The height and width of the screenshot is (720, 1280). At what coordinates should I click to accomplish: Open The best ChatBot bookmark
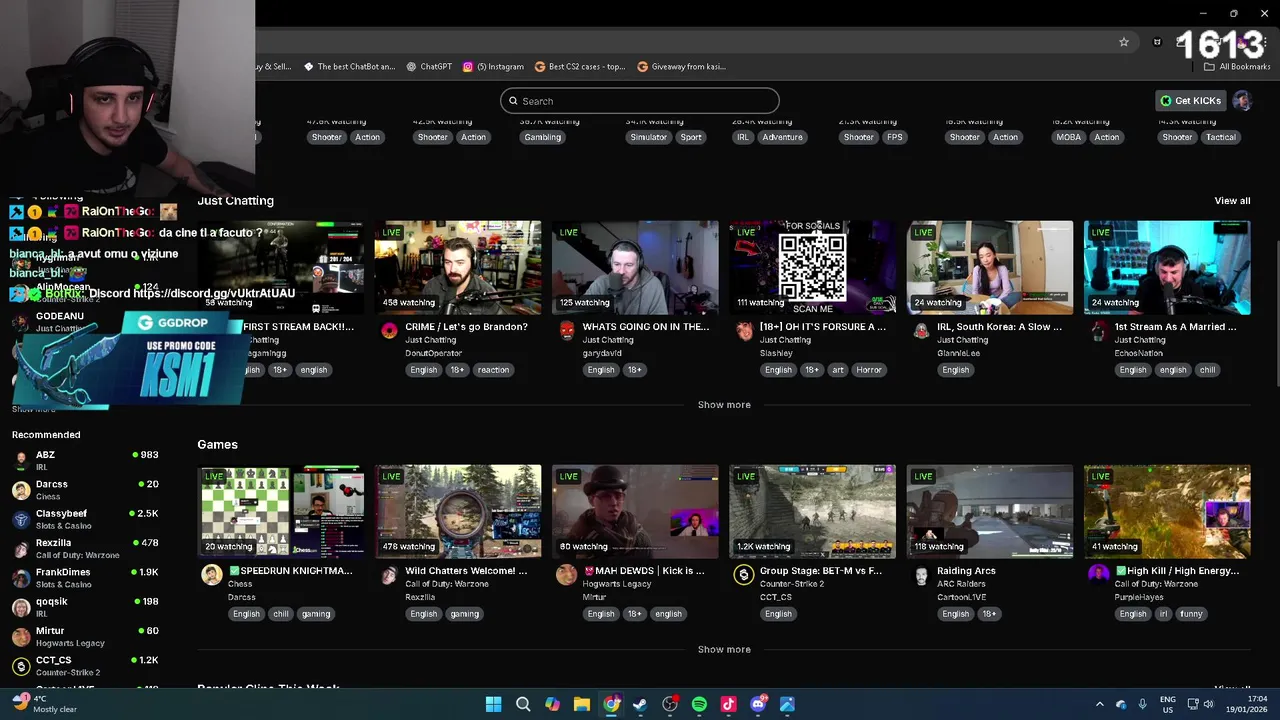(x=349, y=67)
